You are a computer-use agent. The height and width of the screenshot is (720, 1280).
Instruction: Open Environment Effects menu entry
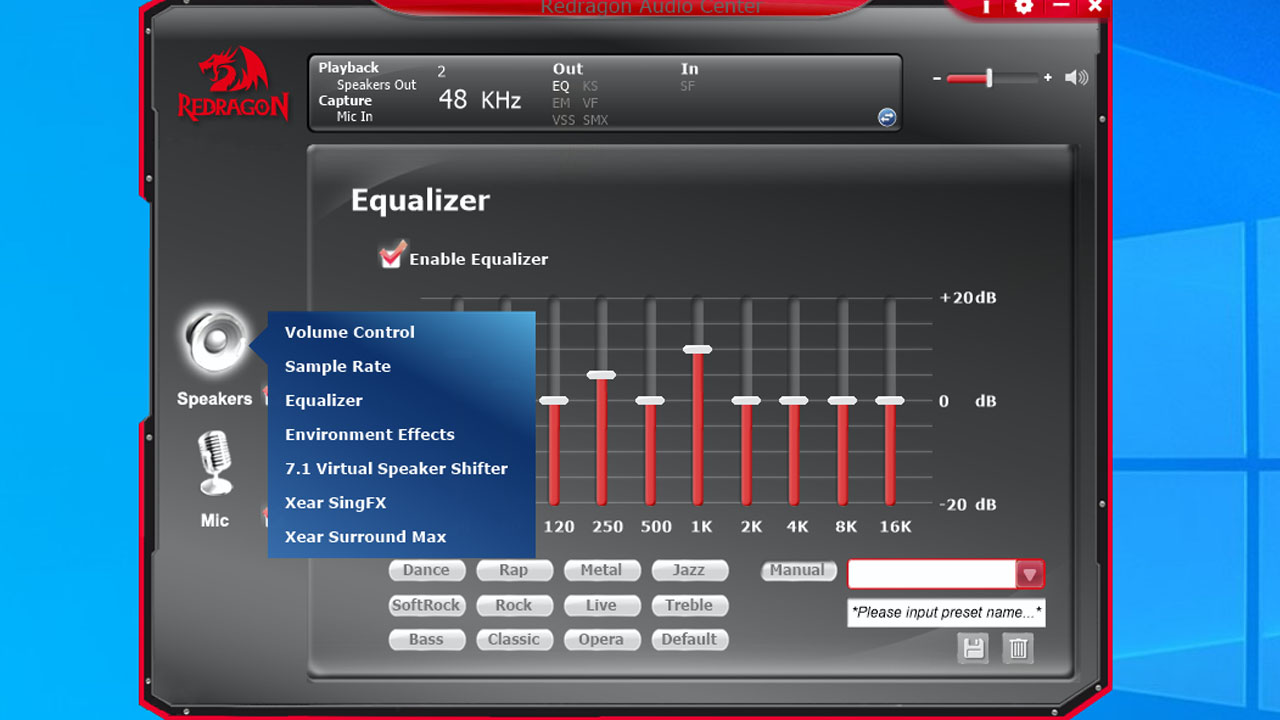tap(370, 434)
